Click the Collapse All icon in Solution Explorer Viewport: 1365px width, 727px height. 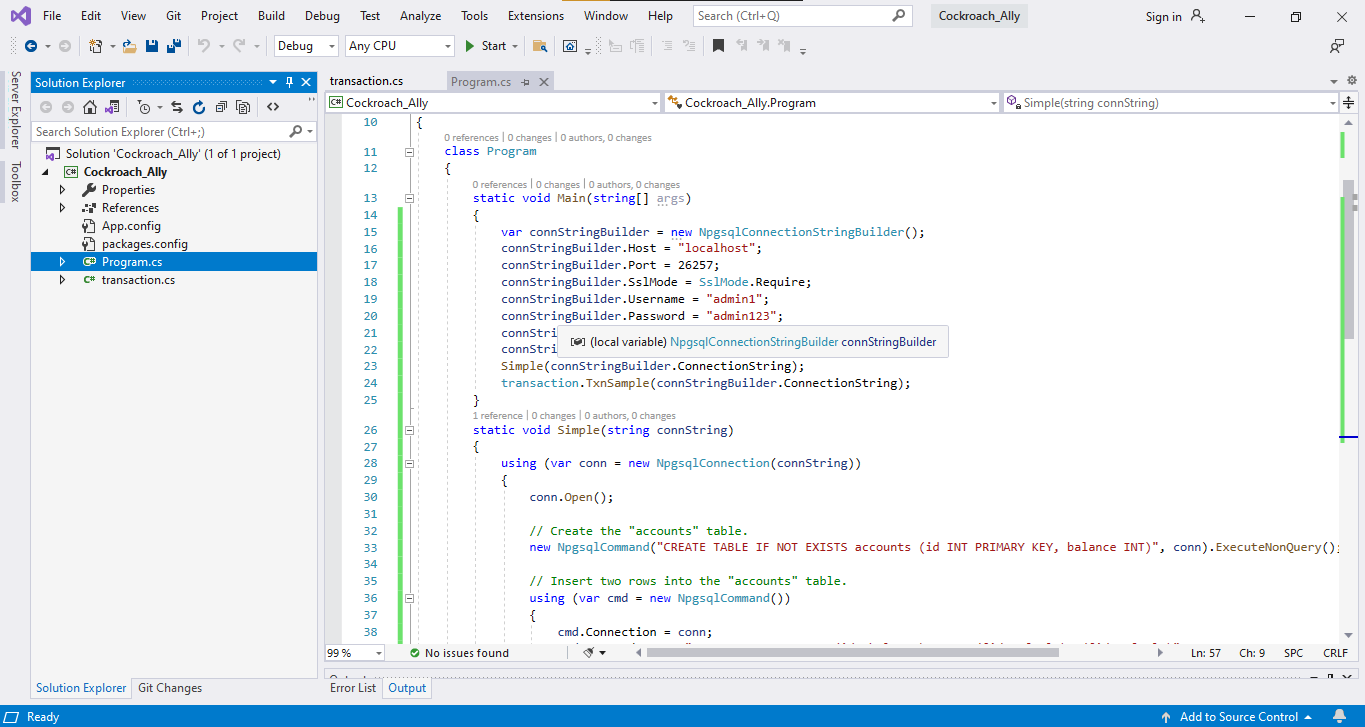220,107
